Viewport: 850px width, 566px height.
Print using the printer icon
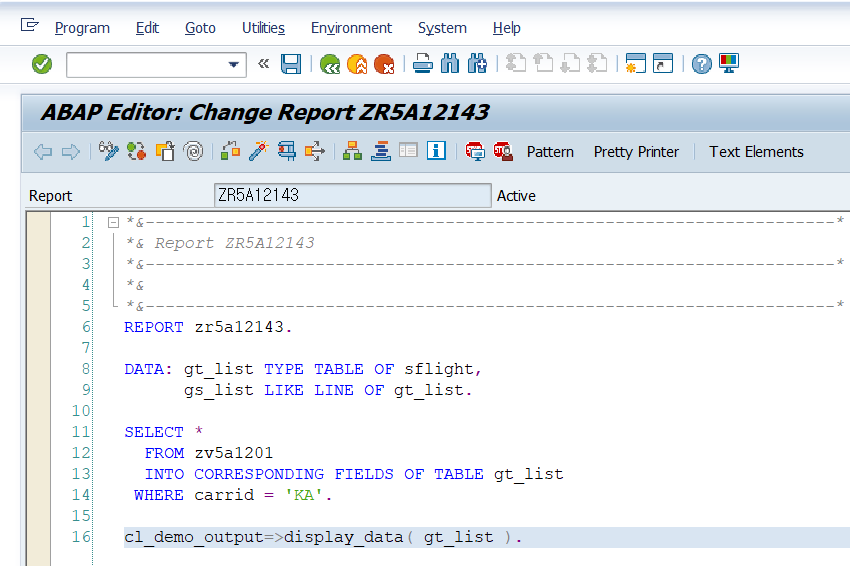pos(423,64)
